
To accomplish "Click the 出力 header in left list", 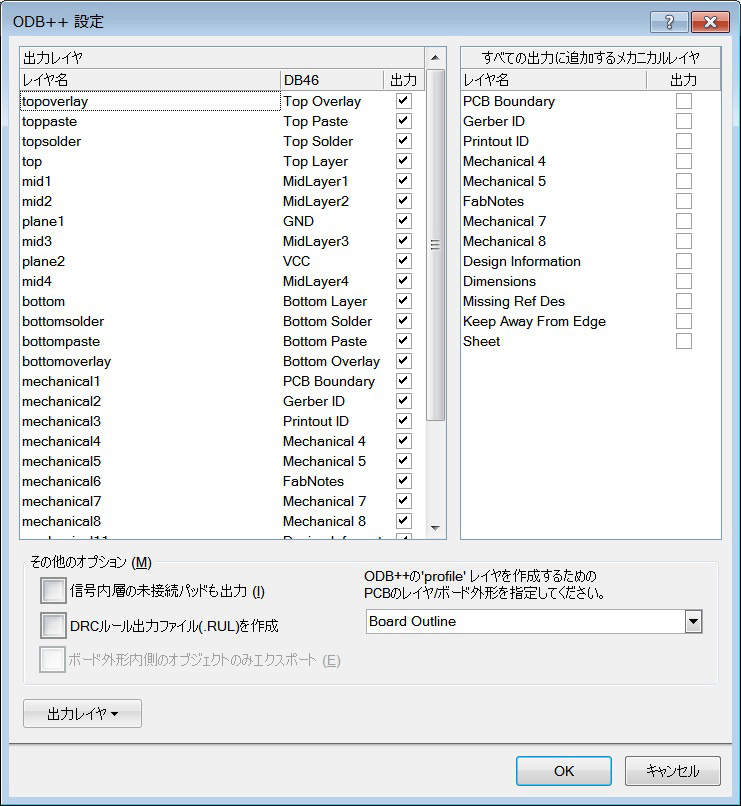I will pyautogui.click(x=404, y=80).
